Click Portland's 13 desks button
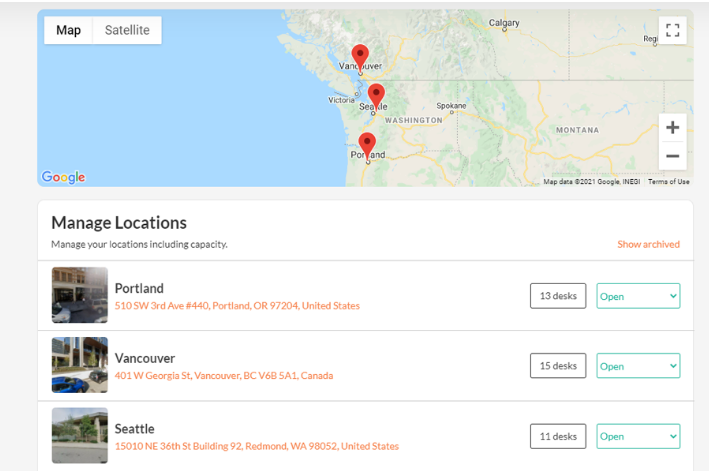Screen dimensions: 709x471 (558, 296)
